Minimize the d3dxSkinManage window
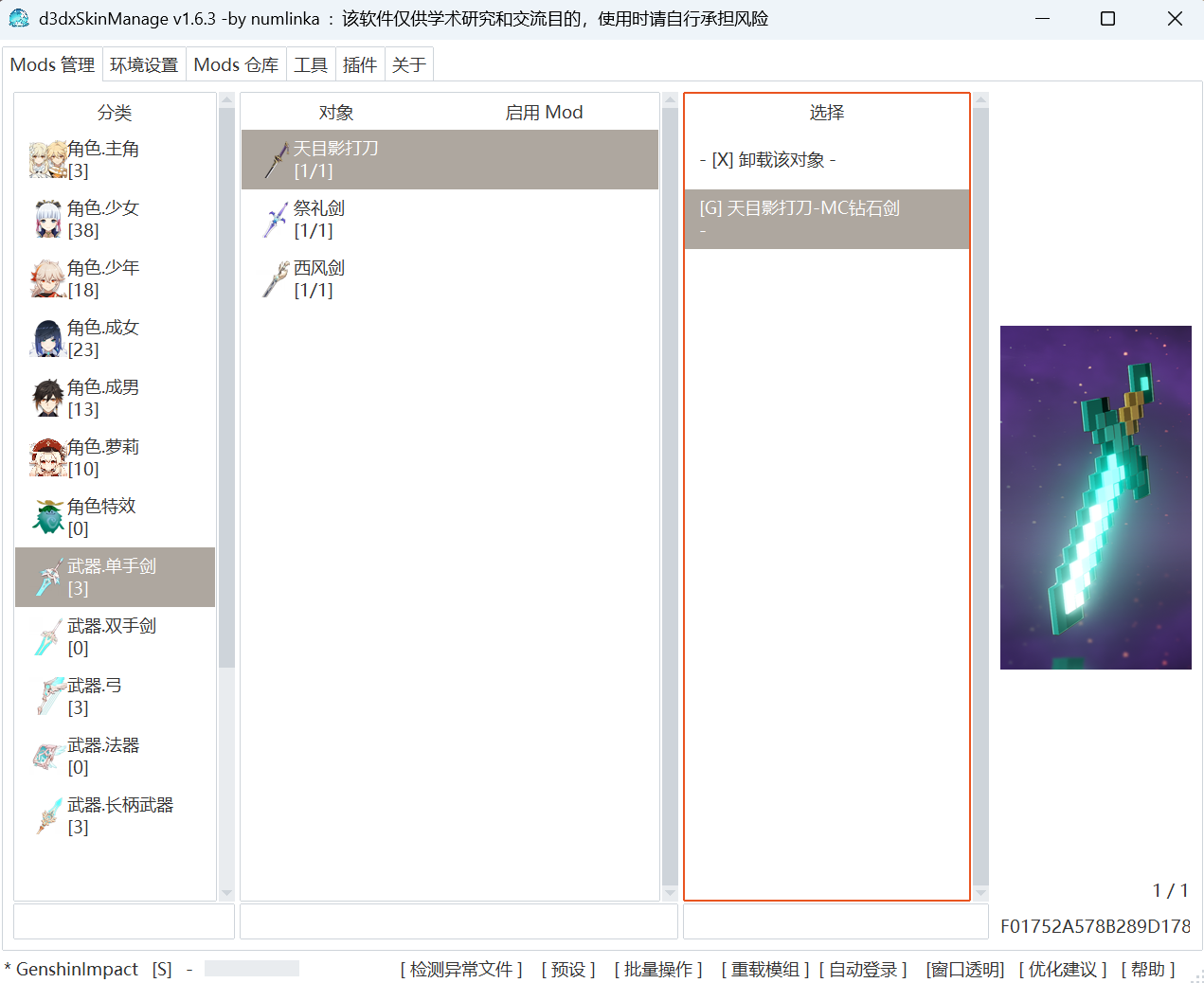Viewport: 1204px width, 983px height. tap(1043, 19)
